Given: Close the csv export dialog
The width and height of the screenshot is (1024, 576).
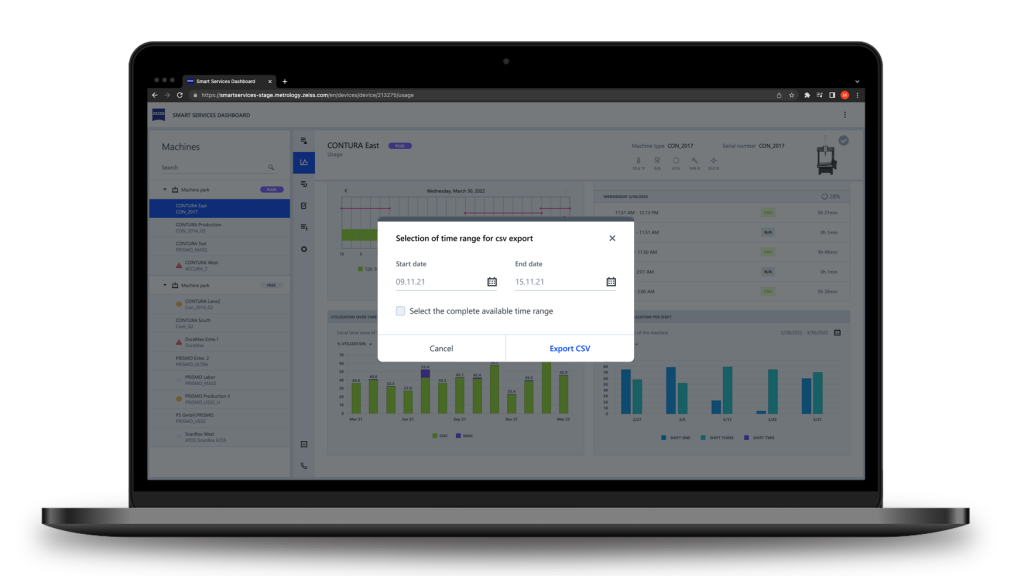Looking at the screenshot, I should pos(612,238).
